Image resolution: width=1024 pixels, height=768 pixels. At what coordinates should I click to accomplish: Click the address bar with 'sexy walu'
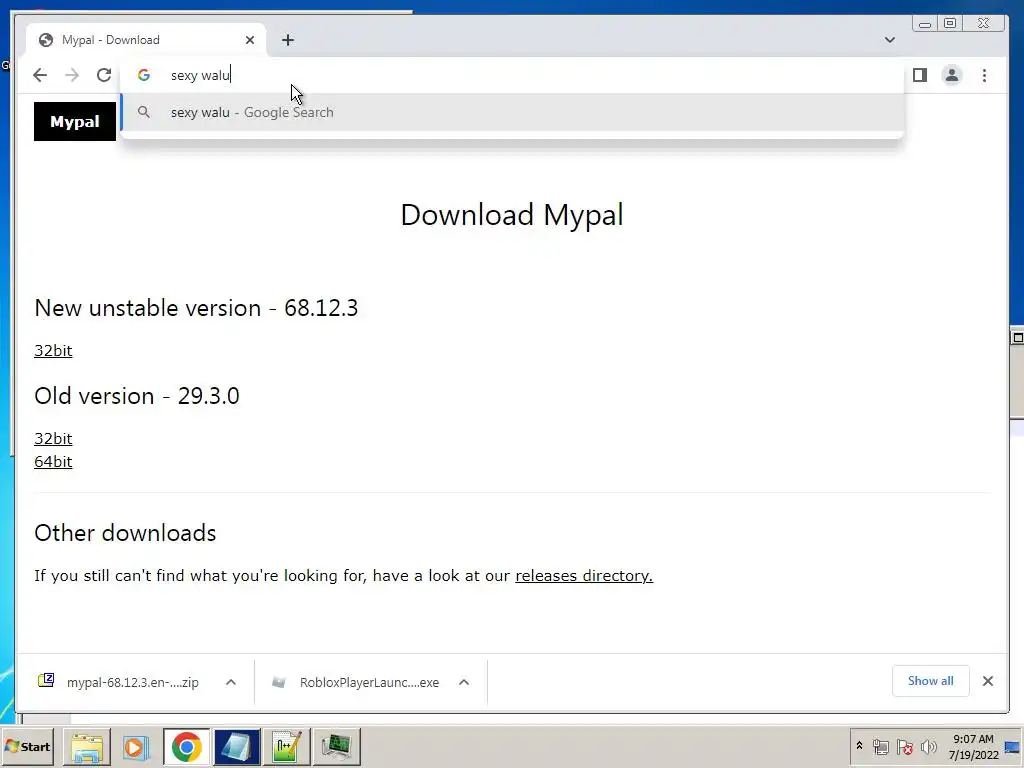tap(512, 75)
